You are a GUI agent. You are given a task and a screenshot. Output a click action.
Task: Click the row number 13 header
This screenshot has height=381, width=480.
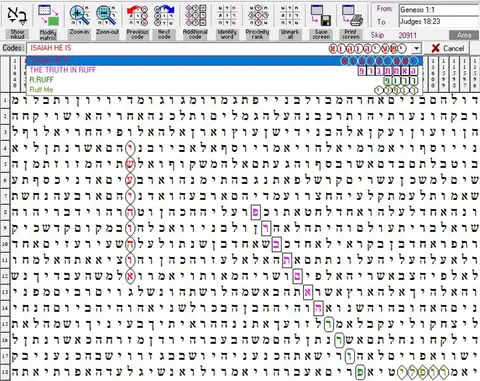pos(5,292)
